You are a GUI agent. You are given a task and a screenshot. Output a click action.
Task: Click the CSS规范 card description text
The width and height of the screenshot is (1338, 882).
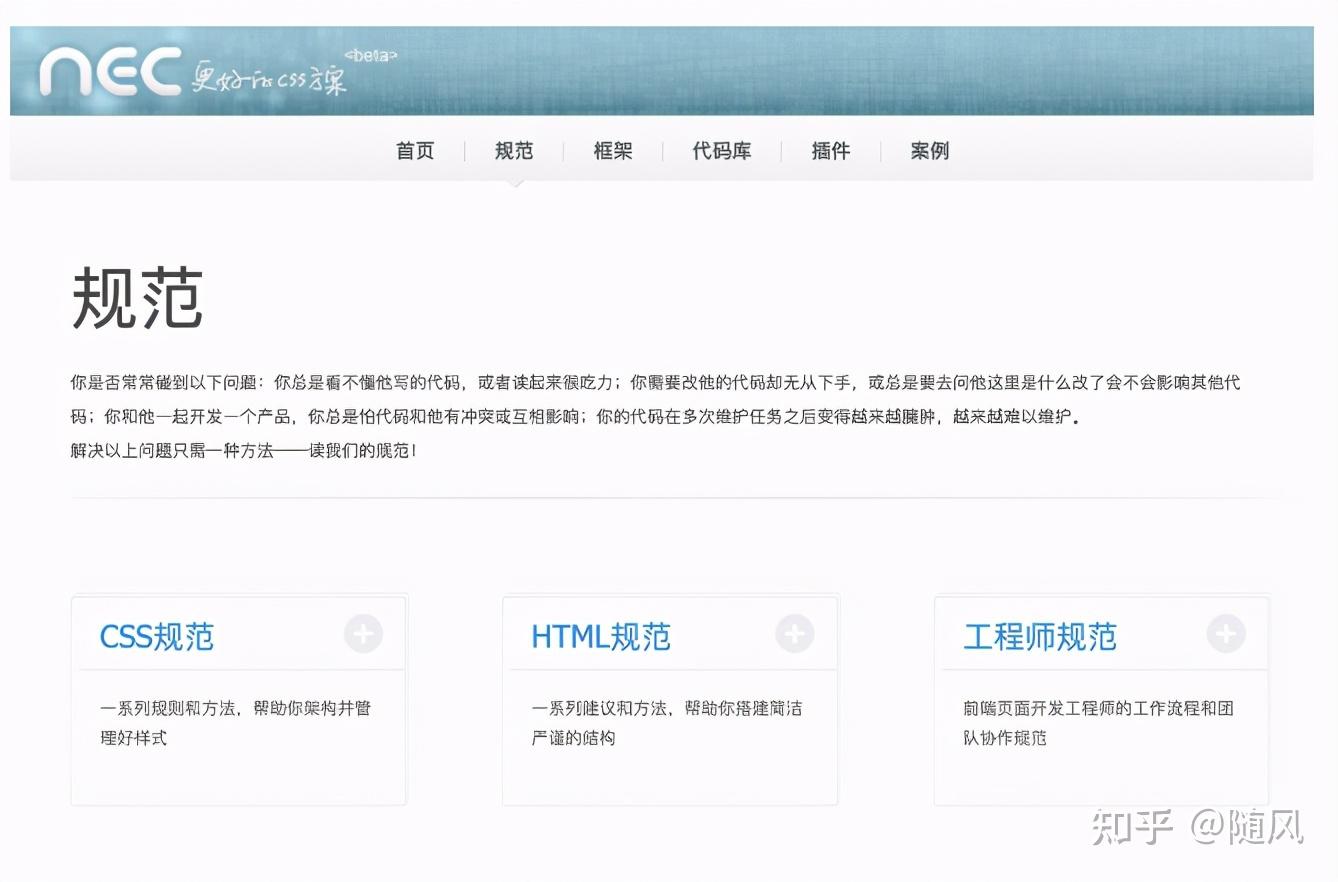click(236, 723)
